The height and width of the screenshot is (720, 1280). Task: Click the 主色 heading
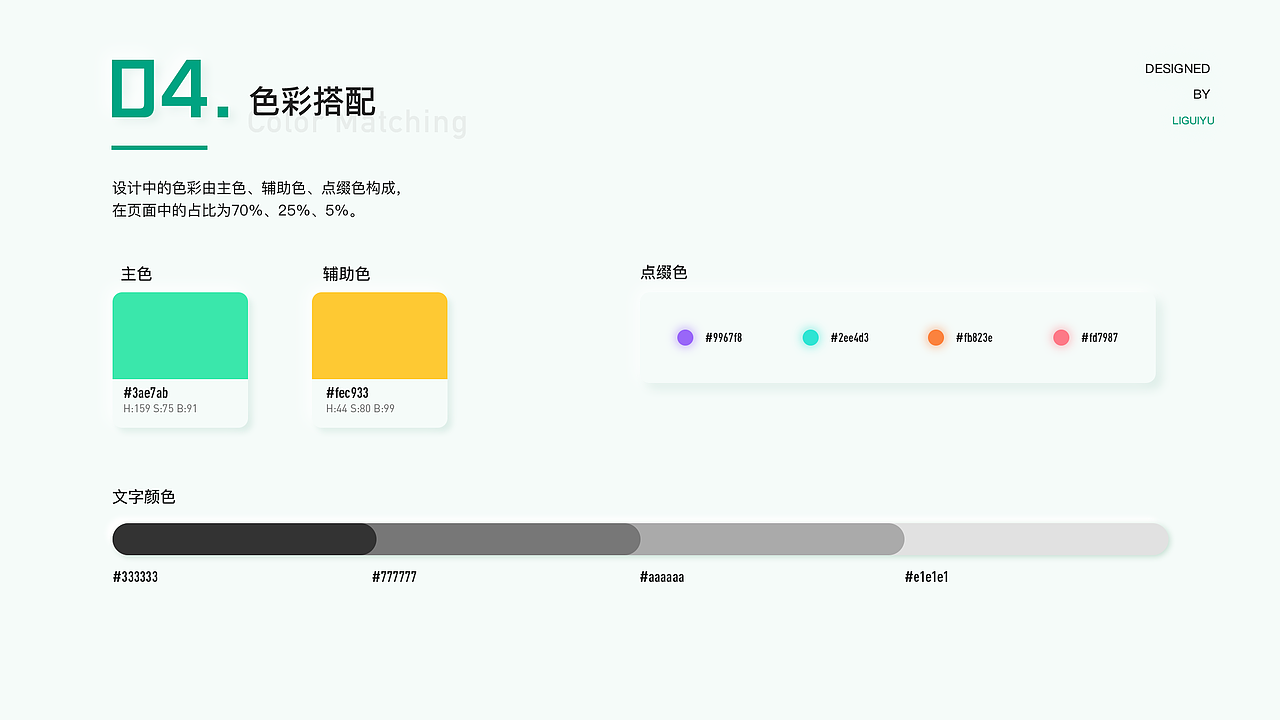(x=137, y=274)
